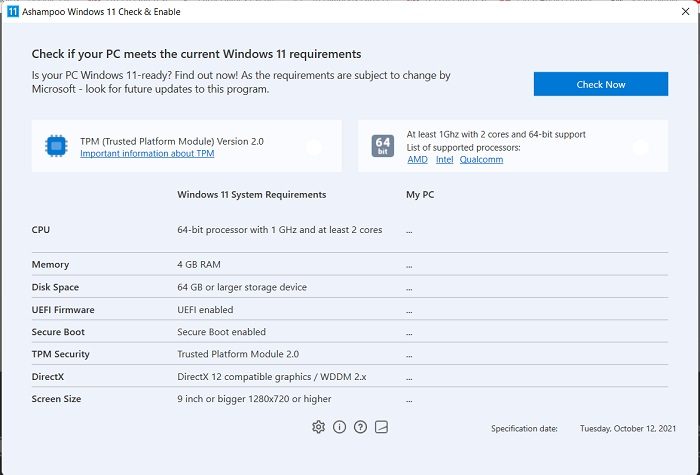Click the square icon beside the help icon

click(x=381, y=427)
